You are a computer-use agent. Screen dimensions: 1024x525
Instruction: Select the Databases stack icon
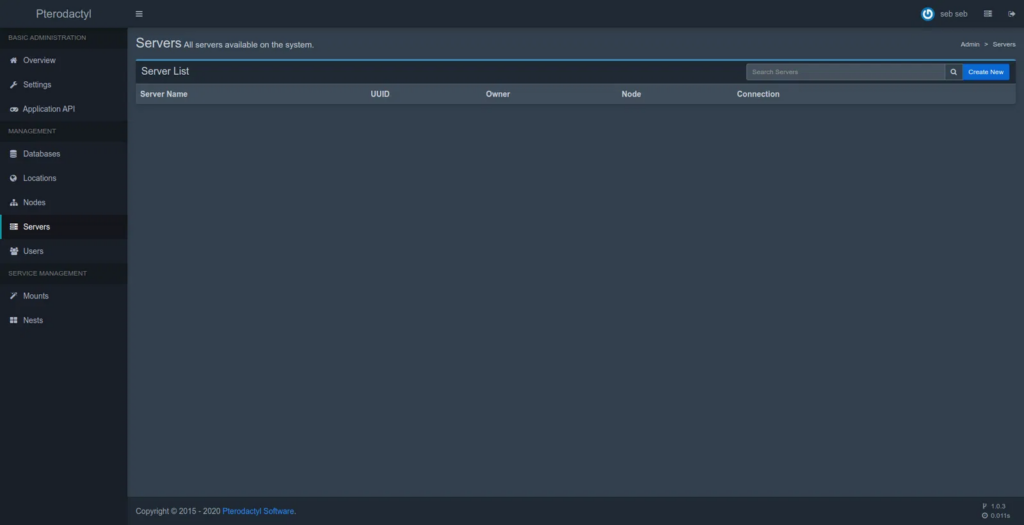point(13,154)
